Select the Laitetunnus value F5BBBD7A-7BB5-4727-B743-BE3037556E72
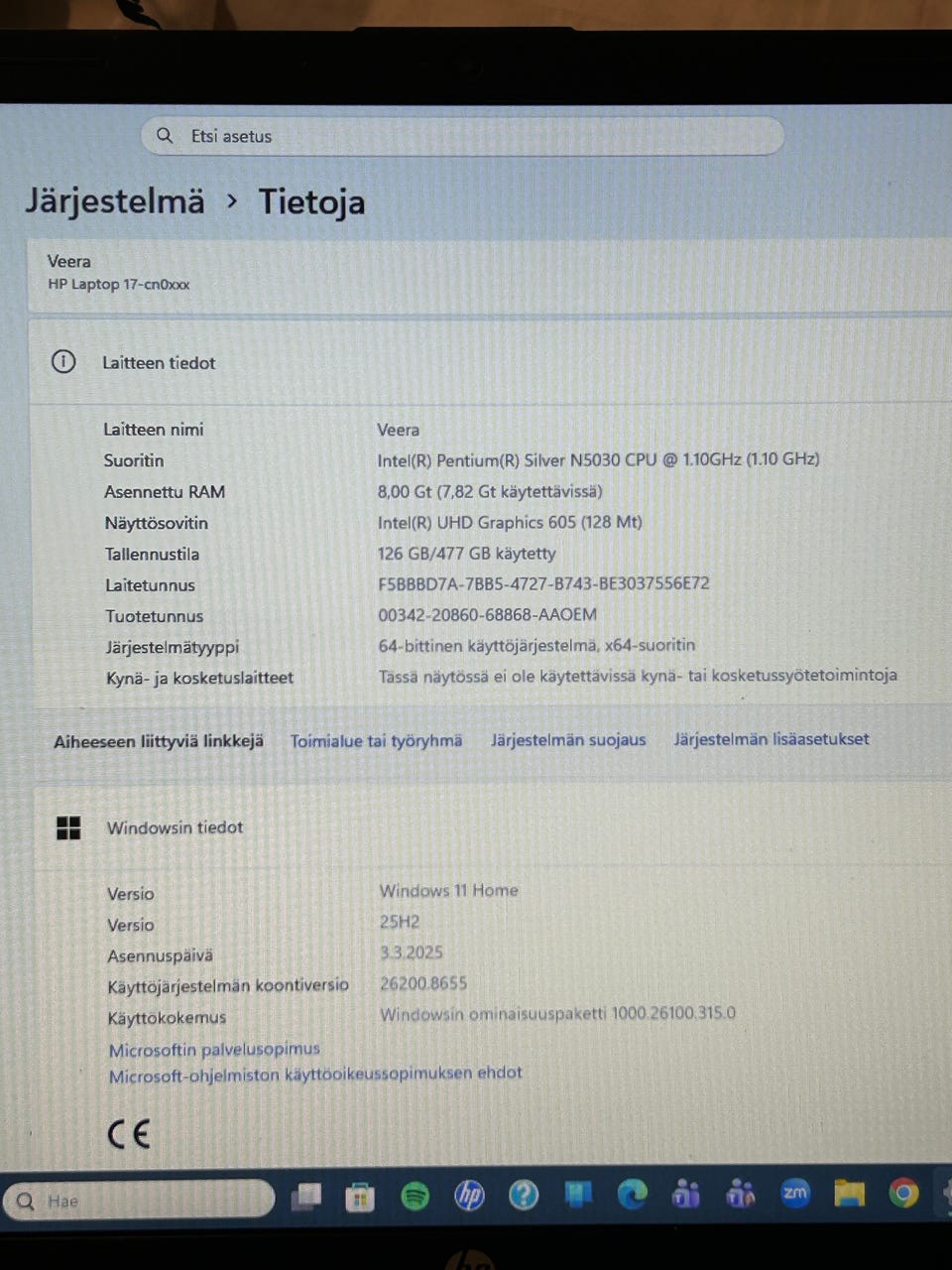Image resolution: width=952 pixels, height=1270 pixels. pos(543,583)
